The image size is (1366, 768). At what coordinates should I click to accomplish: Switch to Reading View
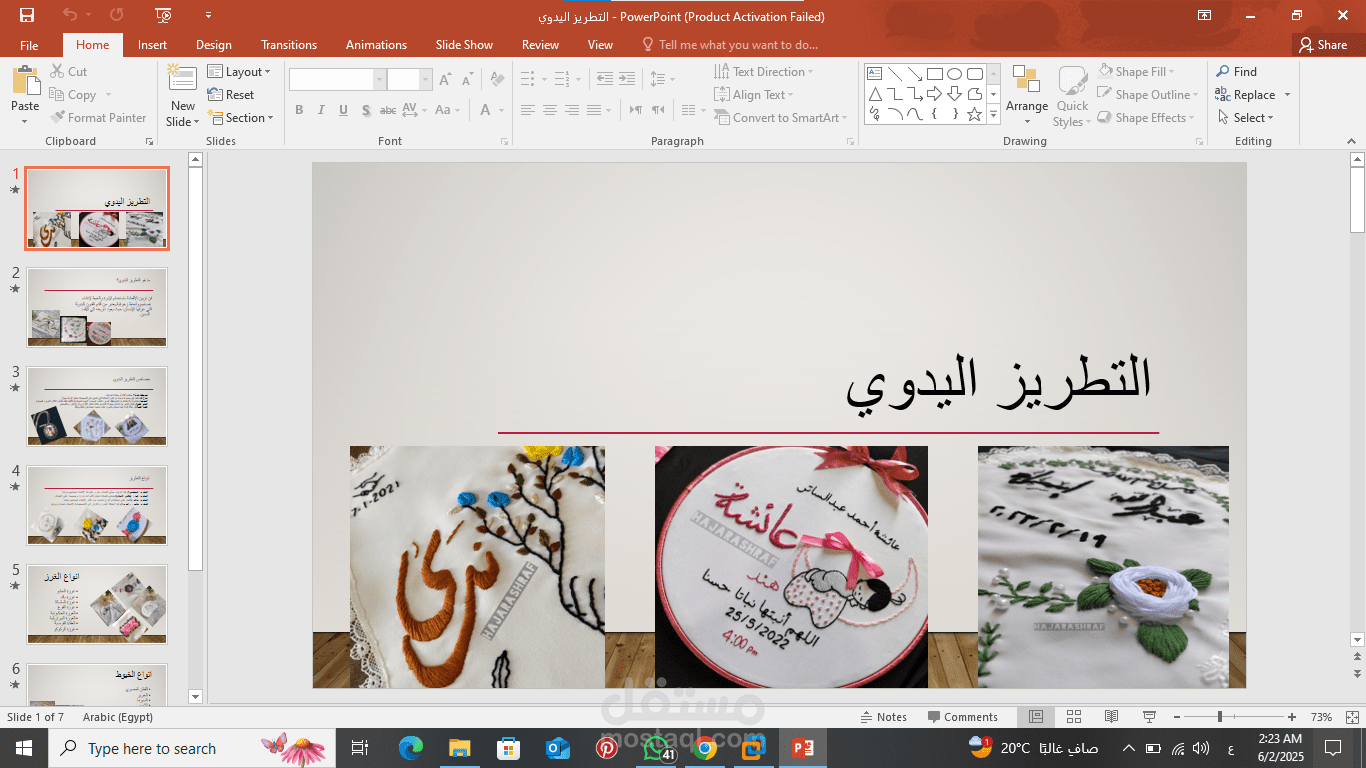1111,717
